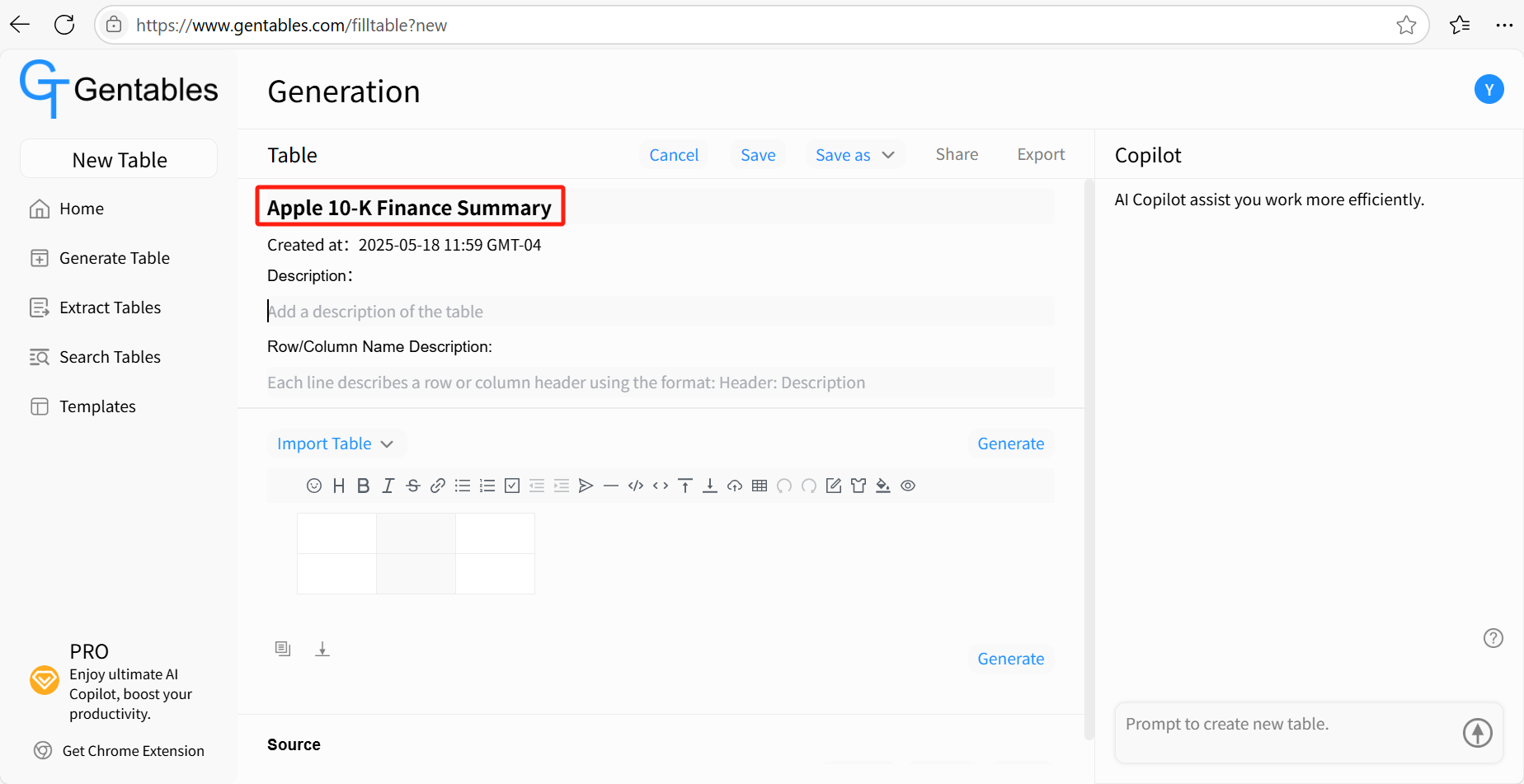Click the top-left cell of the table
The width and height of the screenshot is (1524, 784).
336,533
